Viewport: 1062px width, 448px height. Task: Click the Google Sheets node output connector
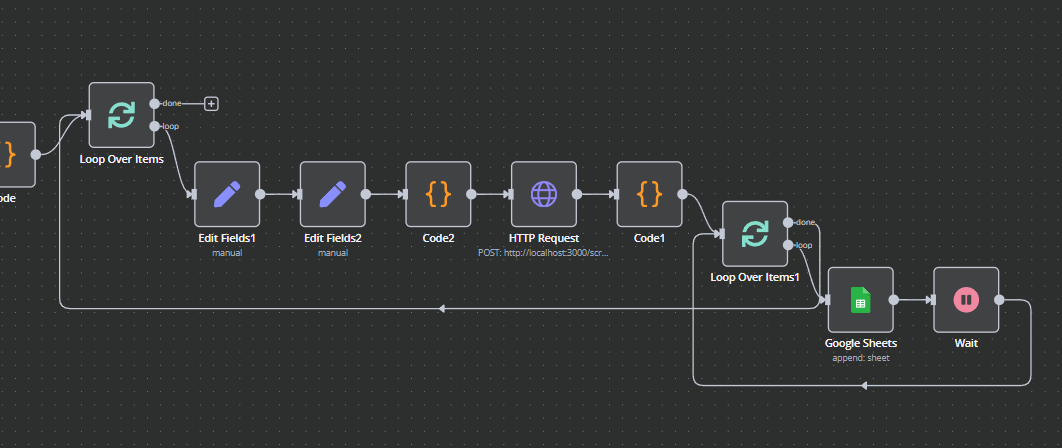(x=893, y=300)
